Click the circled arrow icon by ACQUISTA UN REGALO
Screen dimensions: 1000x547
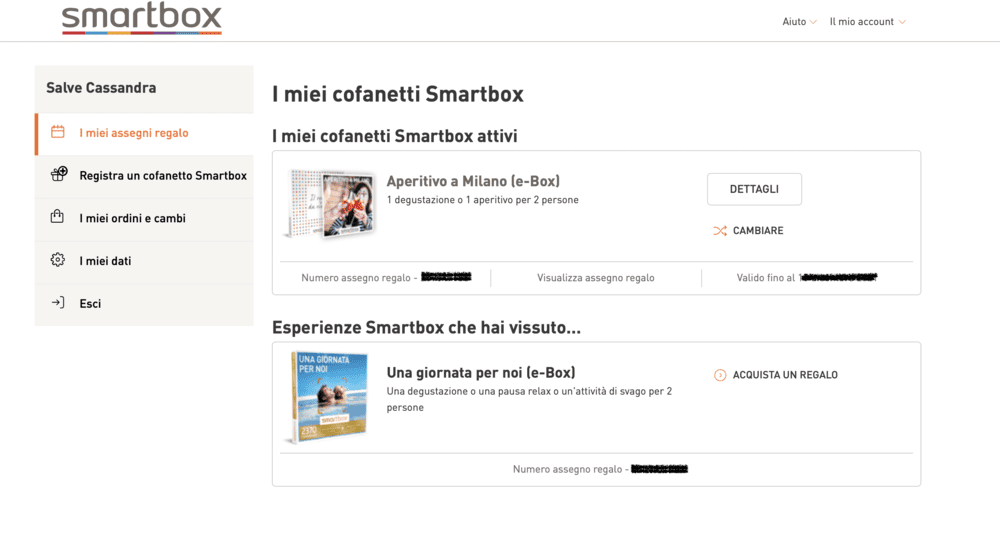[x=720, y=375]
